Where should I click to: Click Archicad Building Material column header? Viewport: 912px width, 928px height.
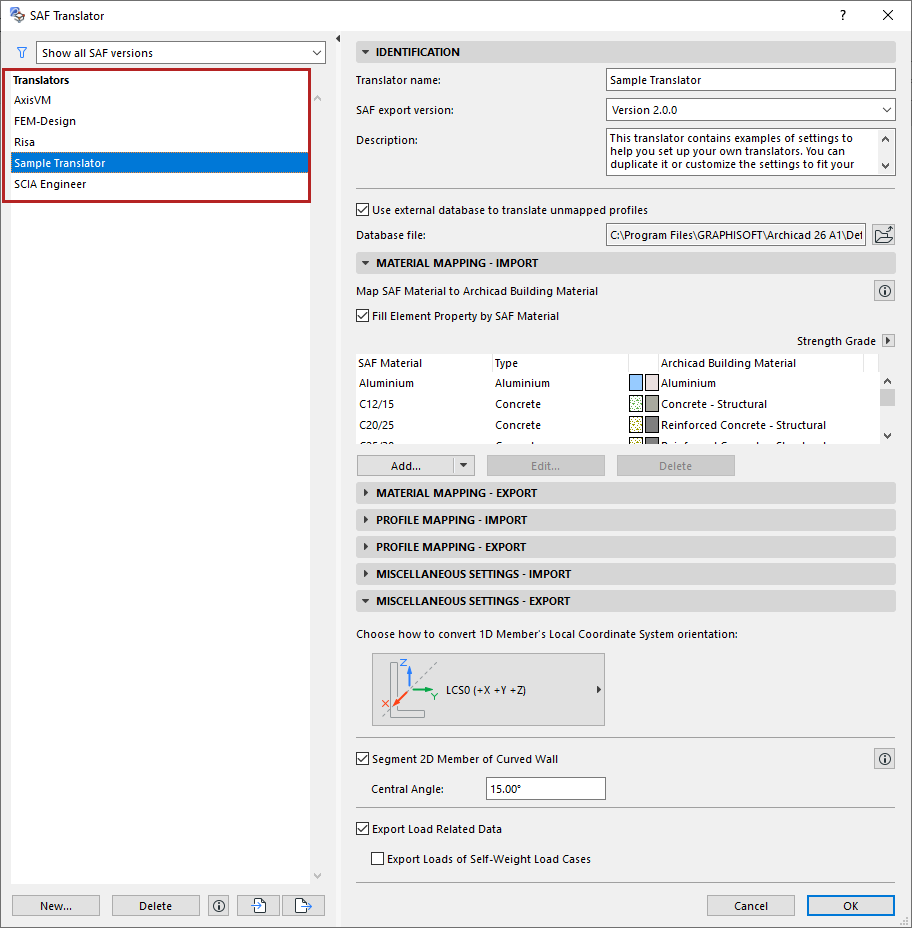pyautogui.click(x=760, y=363)
